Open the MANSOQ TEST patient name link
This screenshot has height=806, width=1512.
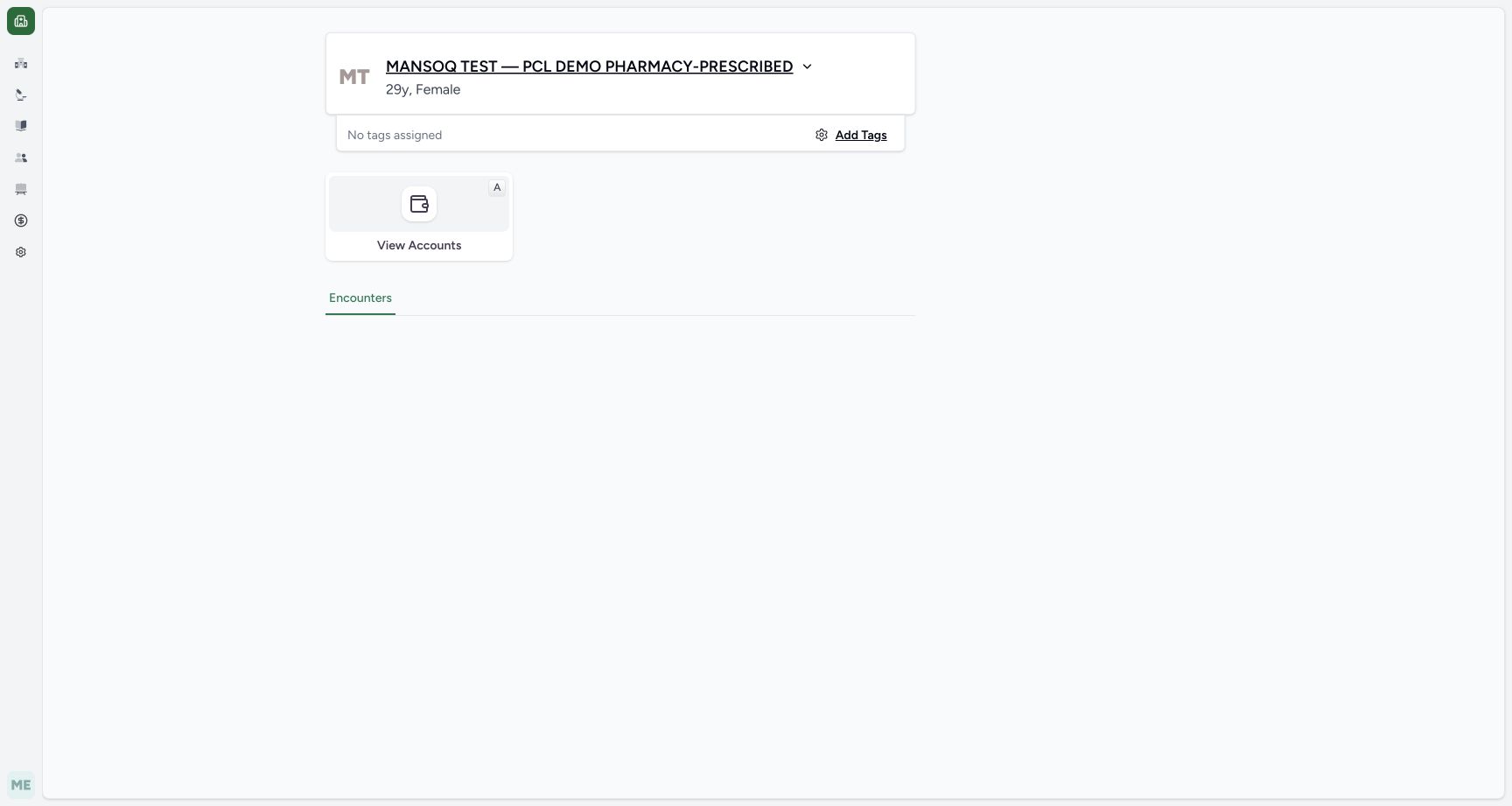coord(589,67)
